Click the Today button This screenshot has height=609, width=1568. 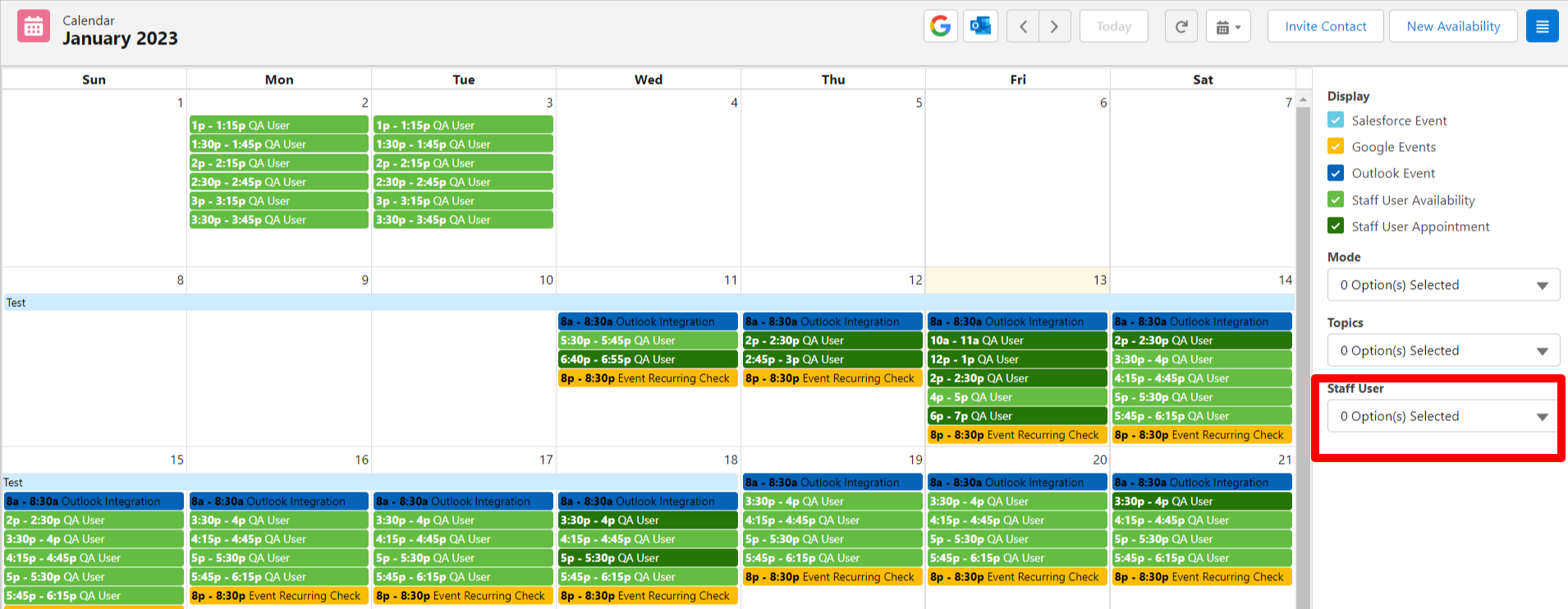1113,26
